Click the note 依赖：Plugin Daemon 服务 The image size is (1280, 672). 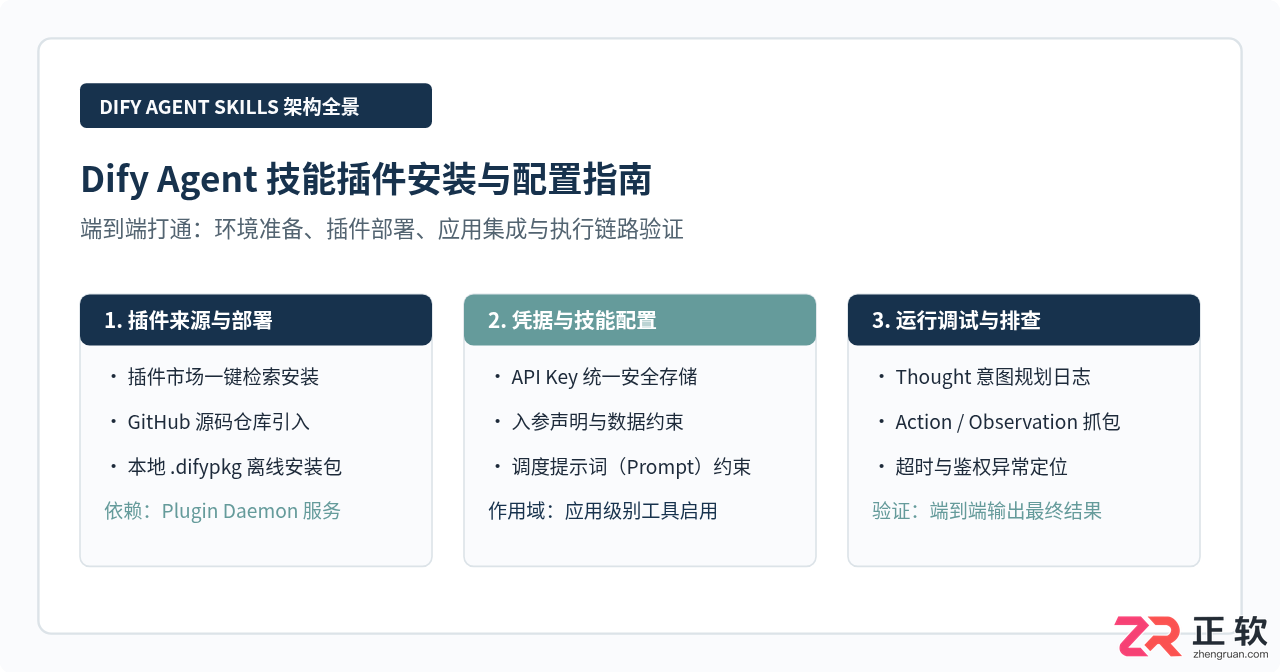[223, 511]
